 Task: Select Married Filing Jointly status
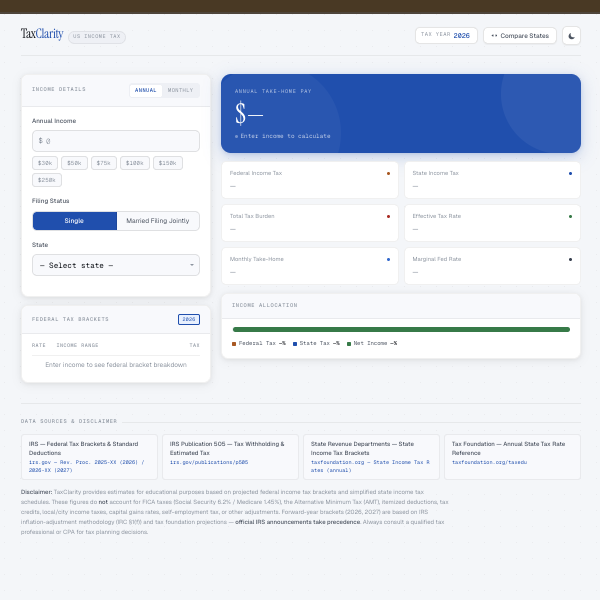click(158, 221)
